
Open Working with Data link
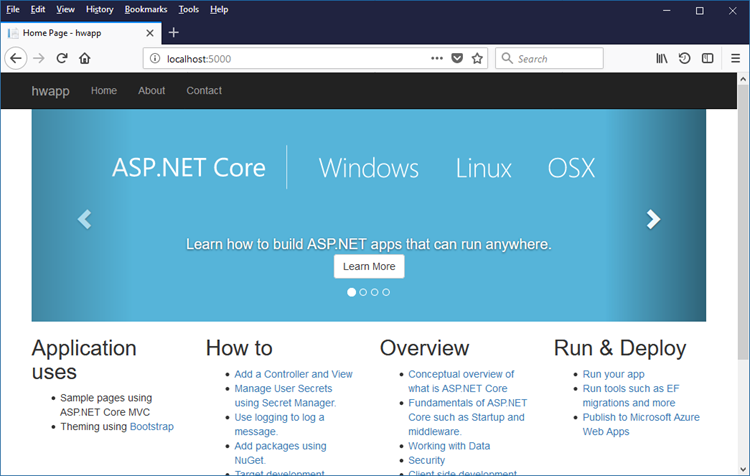point(449,446)
